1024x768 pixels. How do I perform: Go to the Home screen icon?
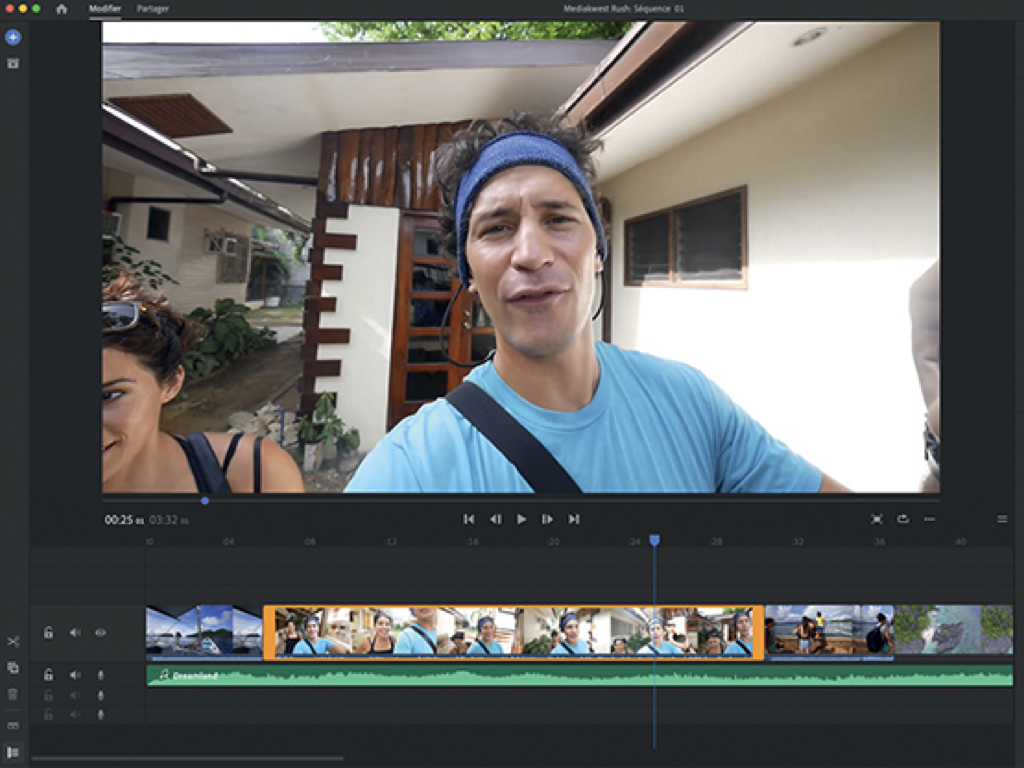pos(62,9)
